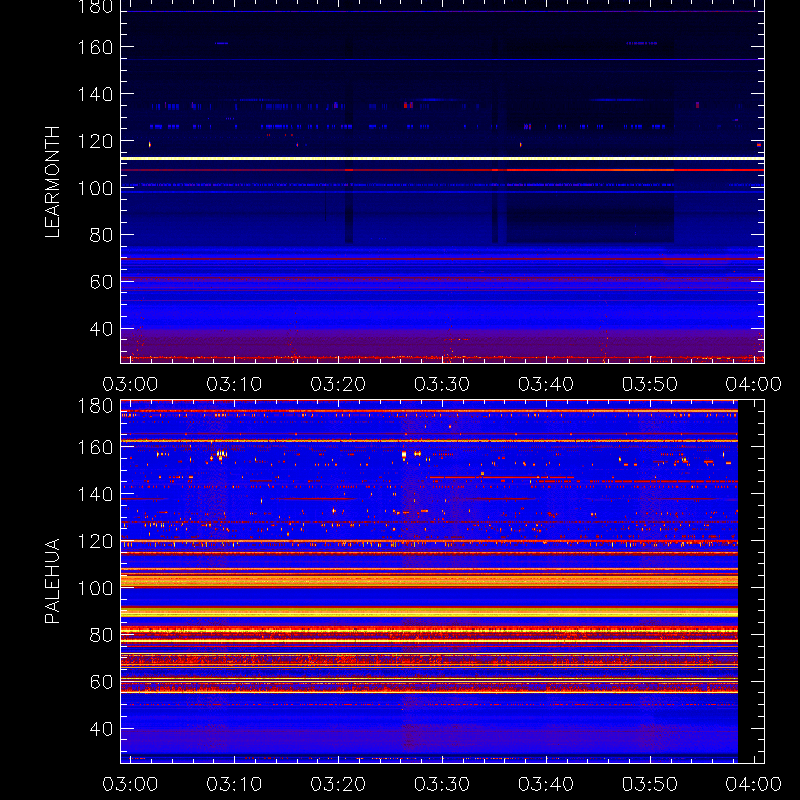Select the 03:10 time label of the Learmonth plot
The height and width of the screenshot is (800, 800).
click(234, 384)
